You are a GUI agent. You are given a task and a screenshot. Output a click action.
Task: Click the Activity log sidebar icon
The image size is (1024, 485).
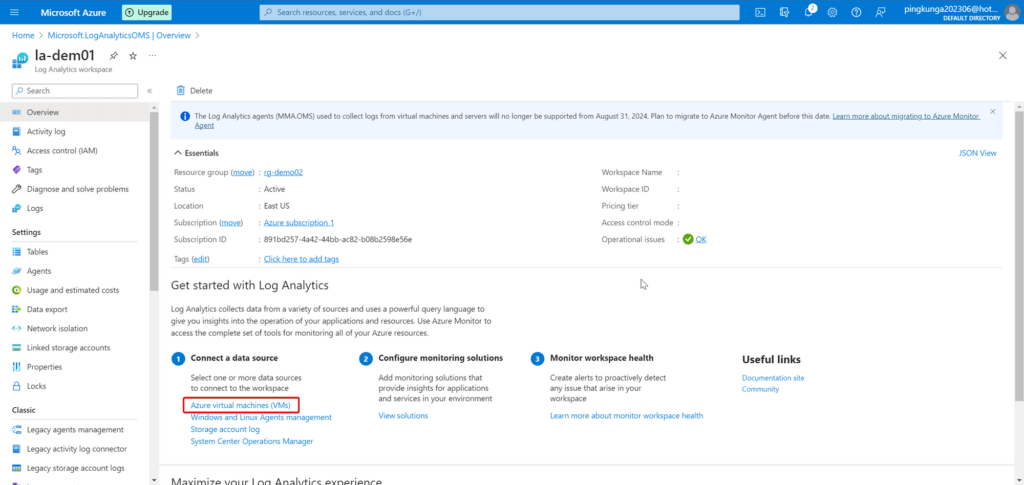(x=17, y=132)
